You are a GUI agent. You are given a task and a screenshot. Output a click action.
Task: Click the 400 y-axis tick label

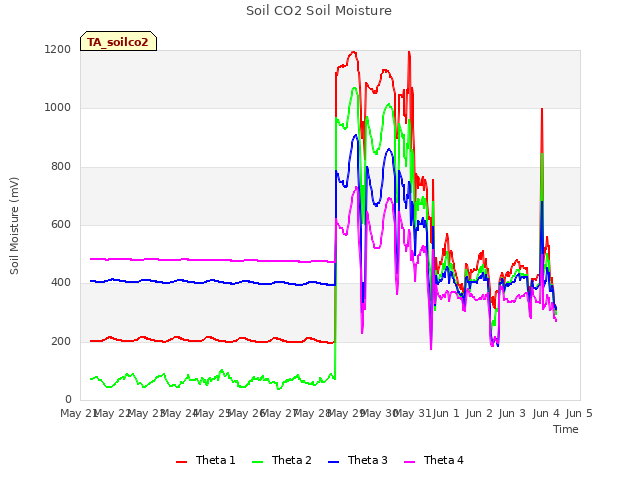pos(61,283)
